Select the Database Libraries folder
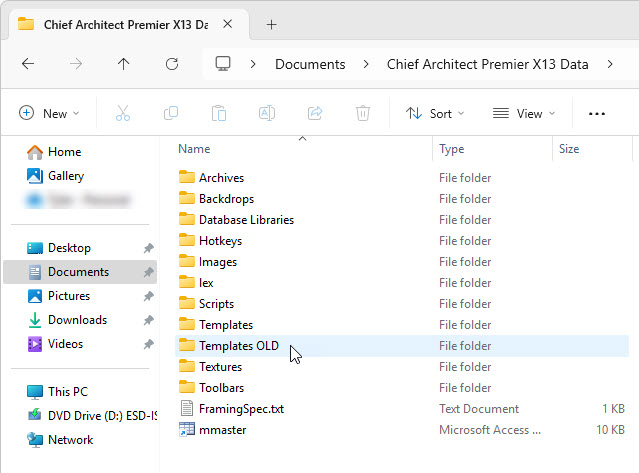Viewport: 639px width, 473px height. coord(401,220)
